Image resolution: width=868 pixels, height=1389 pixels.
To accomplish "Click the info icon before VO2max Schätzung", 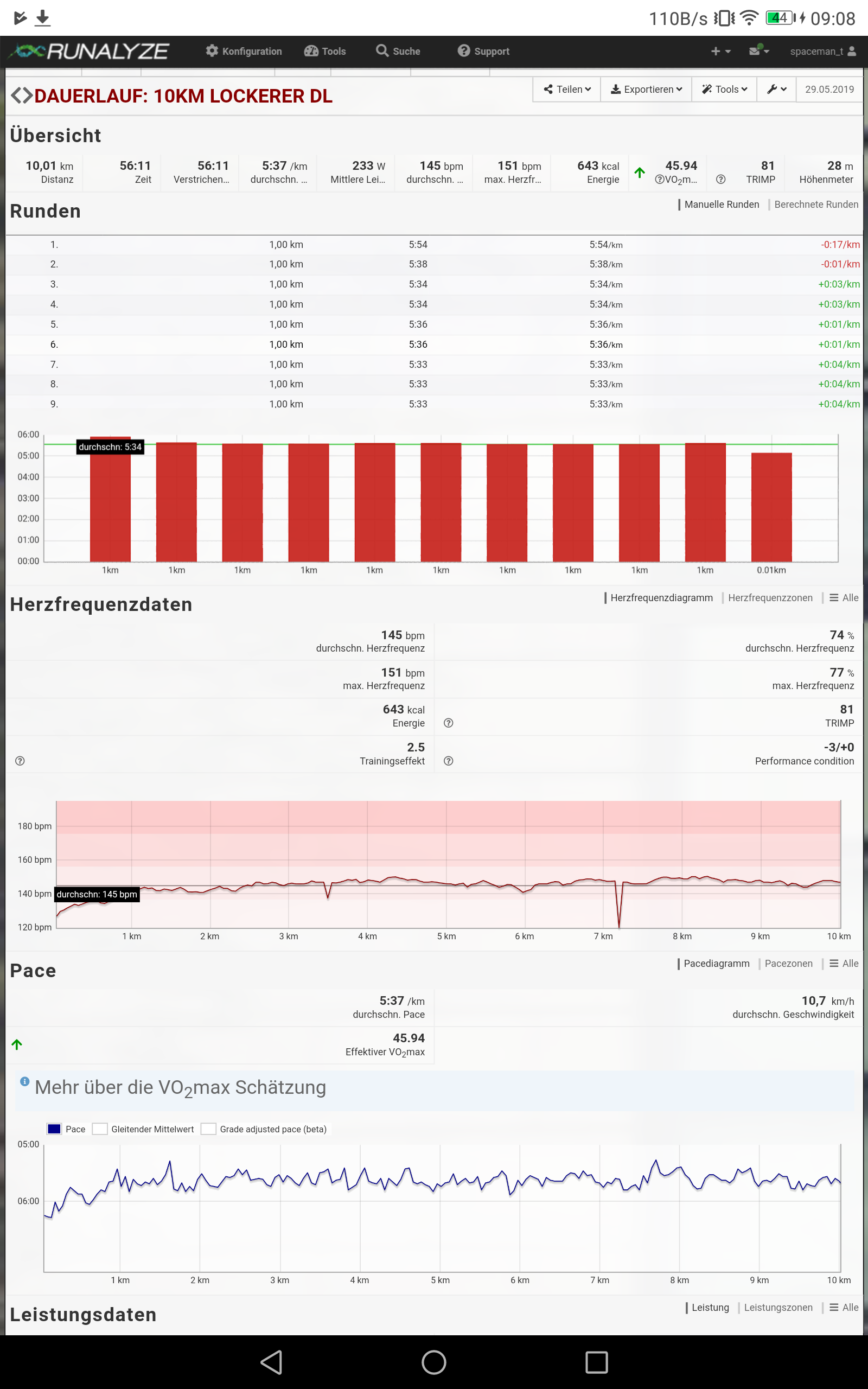I will click(25, 1081).
